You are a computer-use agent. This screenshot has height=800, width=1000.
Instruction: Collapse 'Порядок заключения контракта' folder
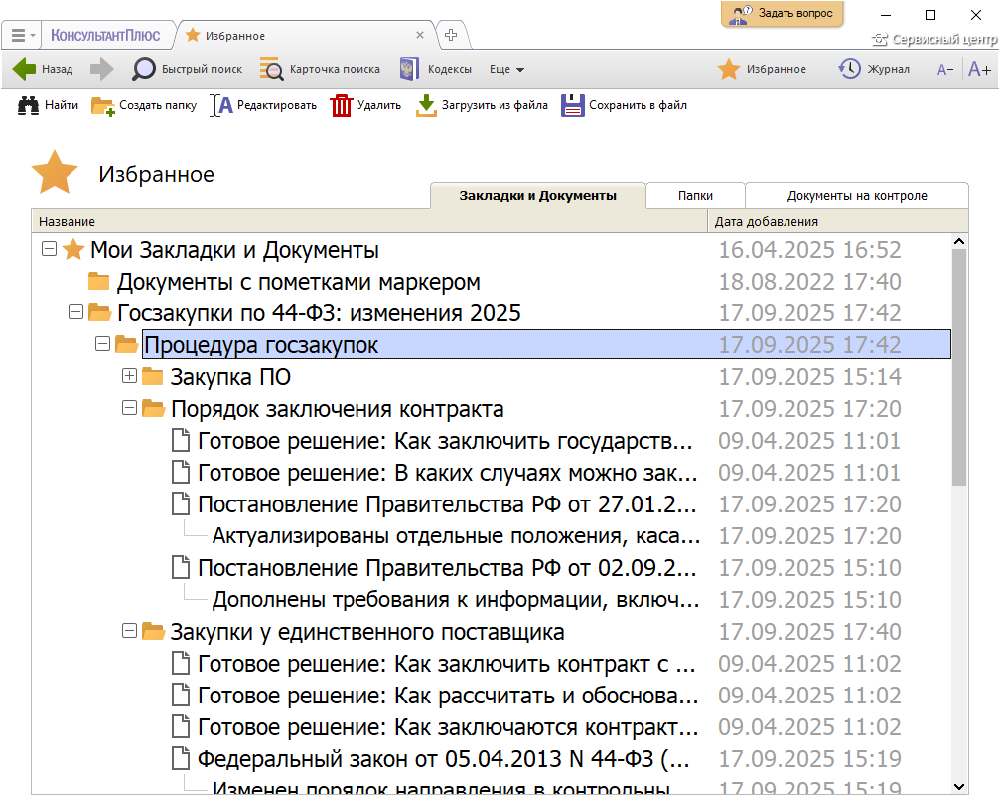128,409
